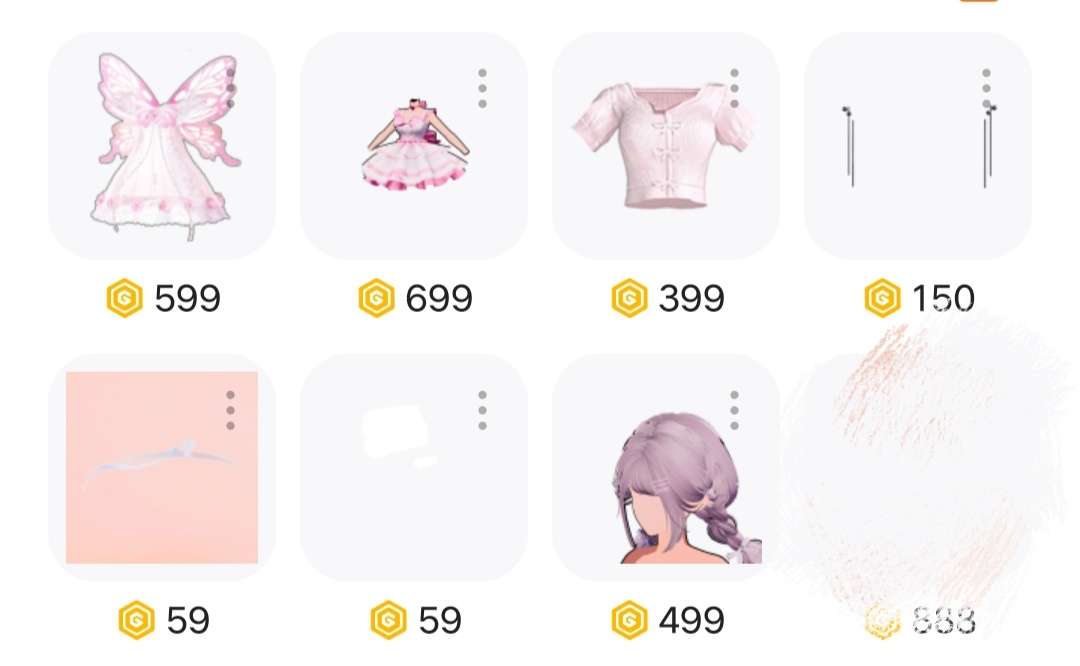Select the pink square background item

(162, 468)
